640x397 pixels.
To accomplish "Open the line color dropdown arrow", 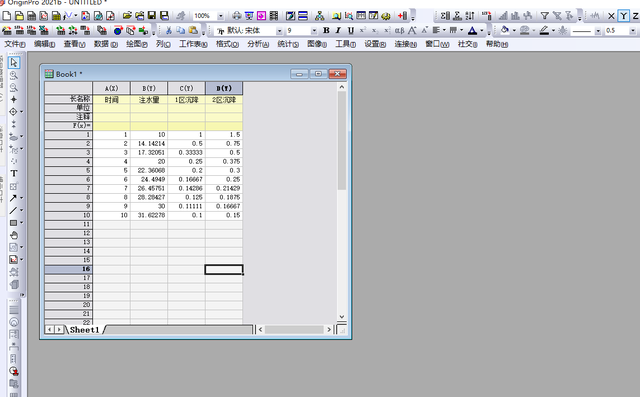I will 553,30.
